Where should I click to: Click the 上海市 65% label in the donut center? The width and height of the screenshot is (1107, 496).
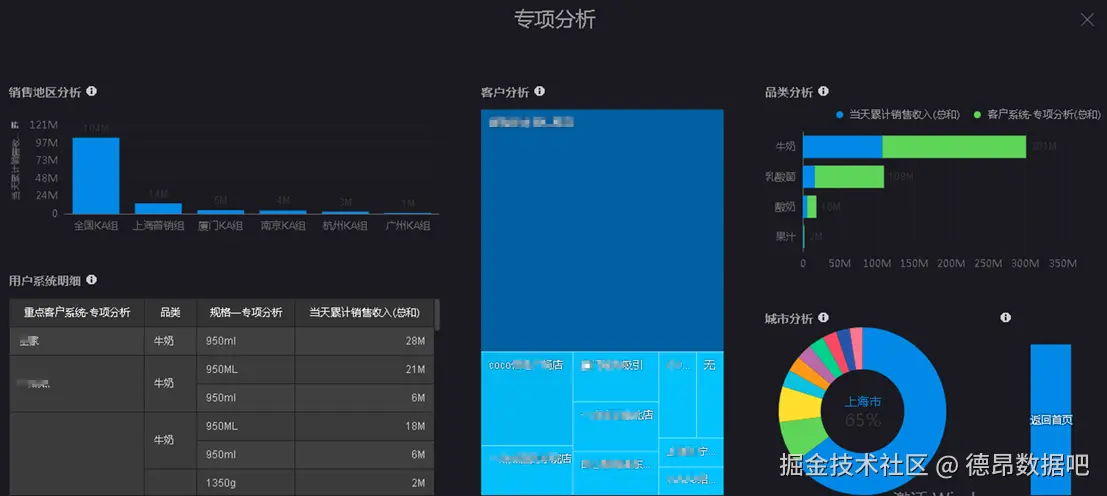point(863,412)
